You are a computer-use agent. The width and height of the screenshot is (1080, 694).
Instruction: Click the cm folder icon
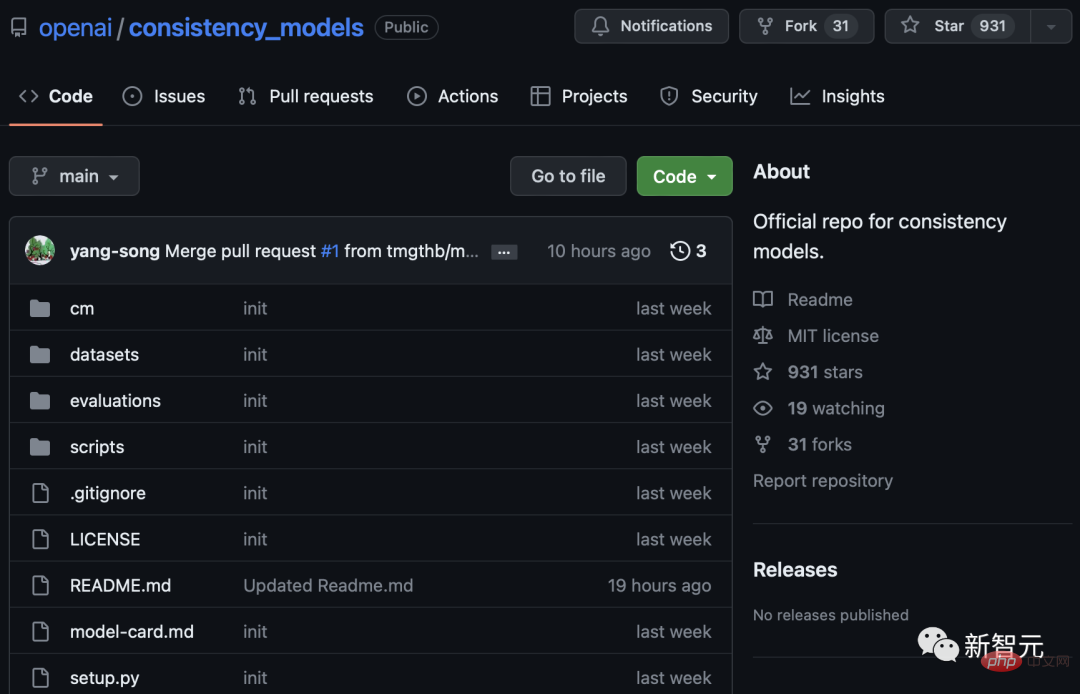[40, 309]
